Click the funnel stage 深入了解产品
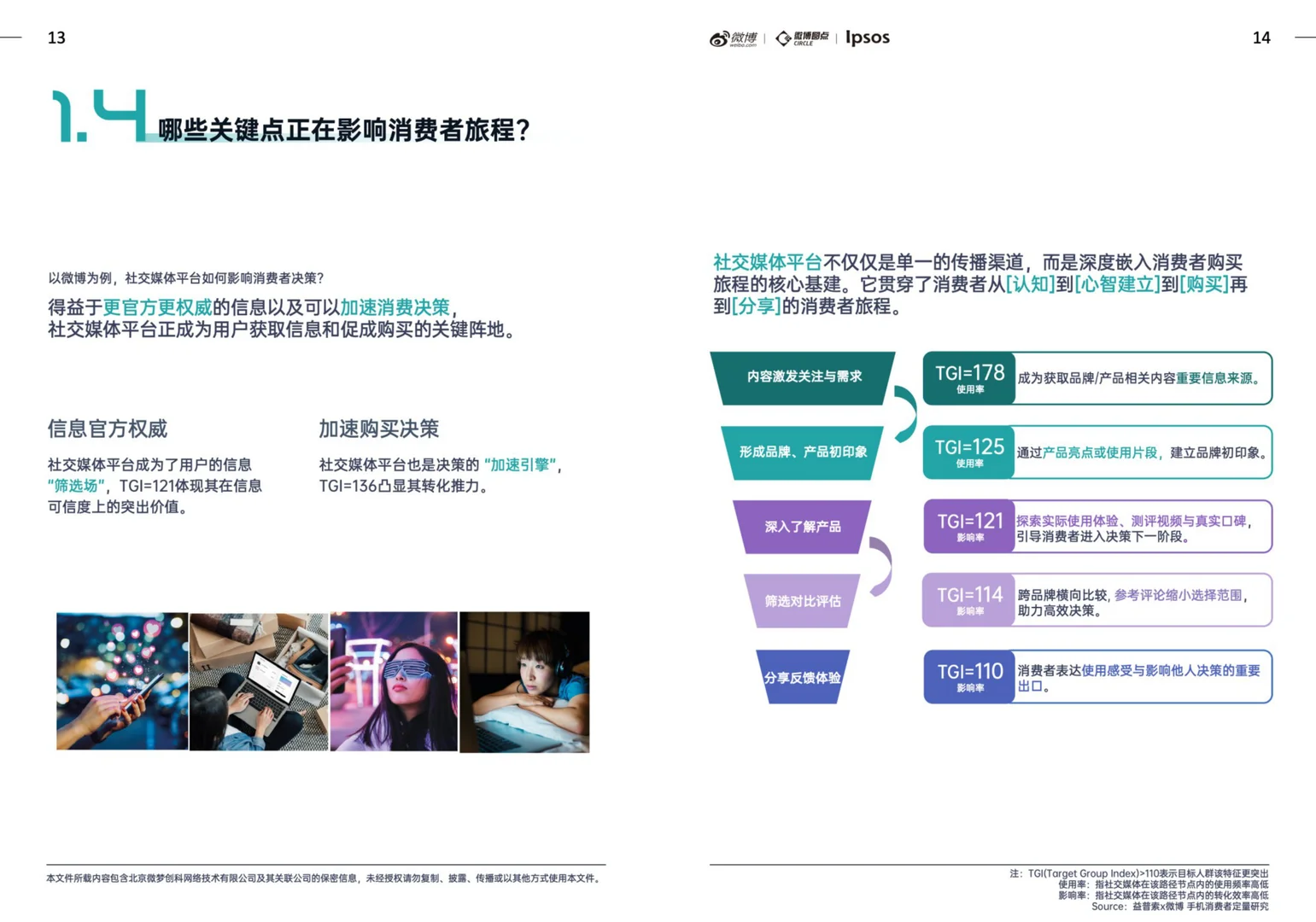The width and height of the screenshot is (1316, 922). [x=803, y=527]
